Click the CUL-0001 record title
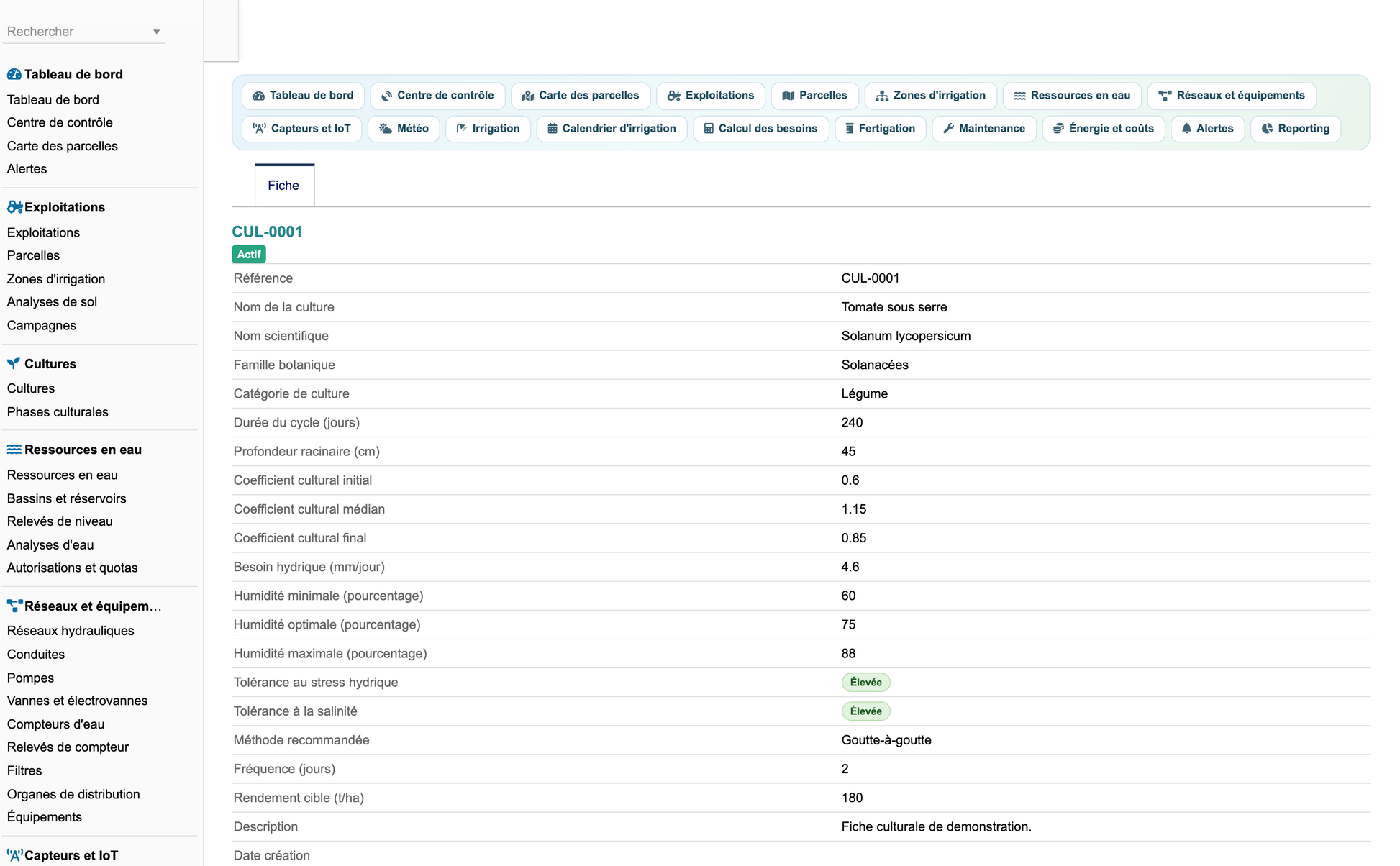The width and height of the screenshot is (1400, 866). tap(267, 232)
